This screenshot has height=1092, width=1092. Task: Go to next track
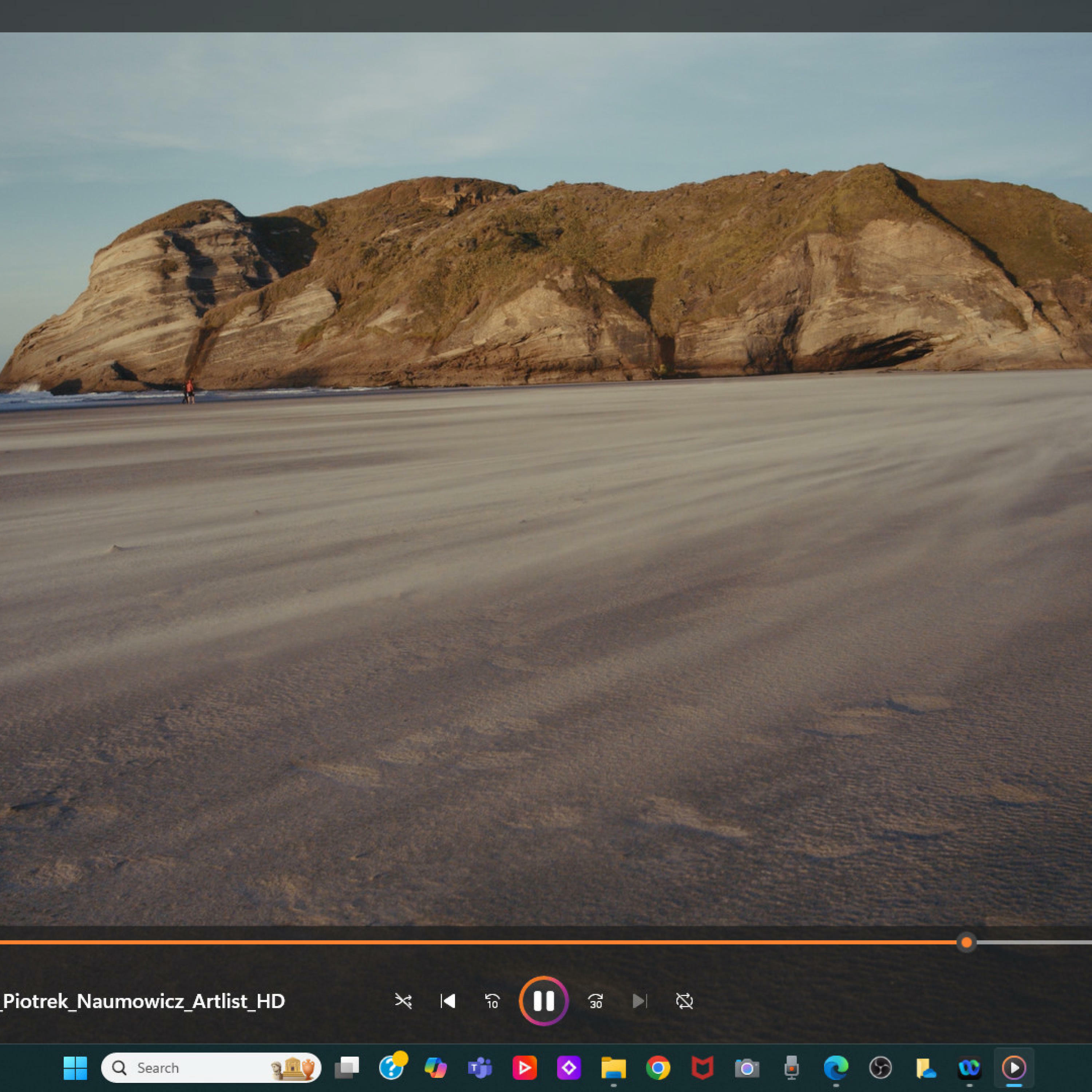pos(639,1001)
